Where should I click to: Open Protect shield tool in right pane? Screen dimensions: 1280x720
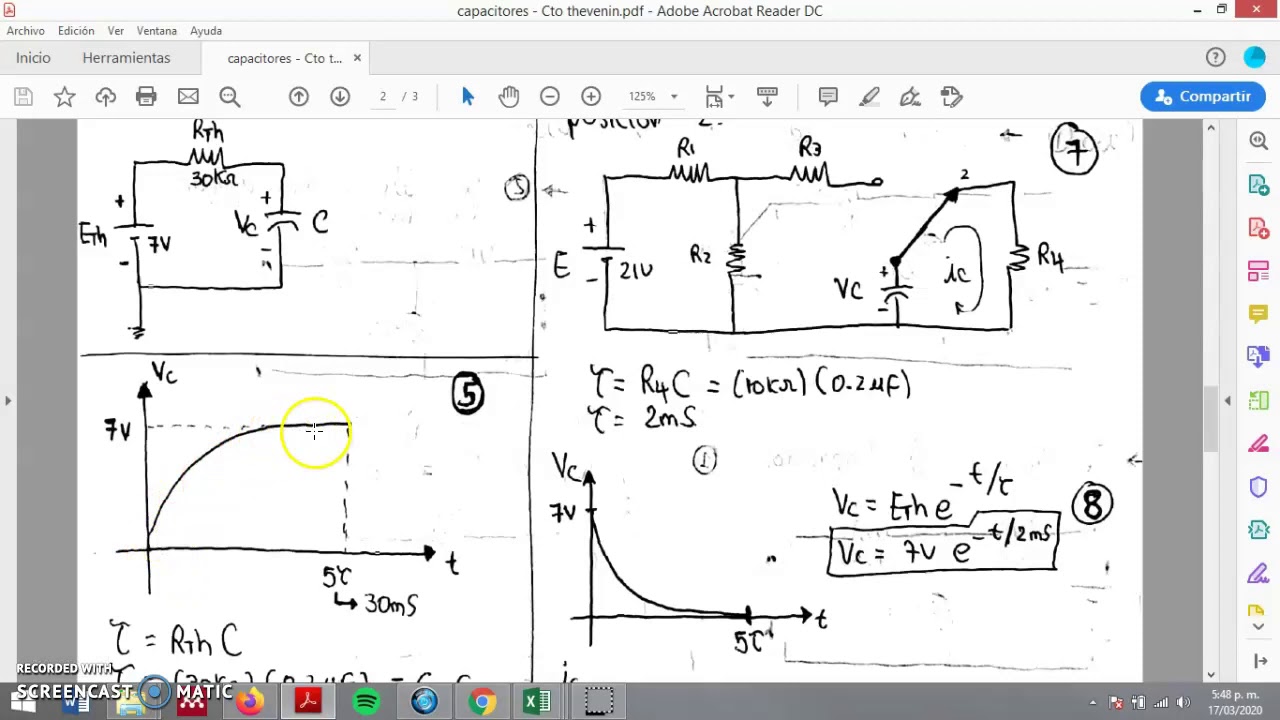coord(1258,487)
